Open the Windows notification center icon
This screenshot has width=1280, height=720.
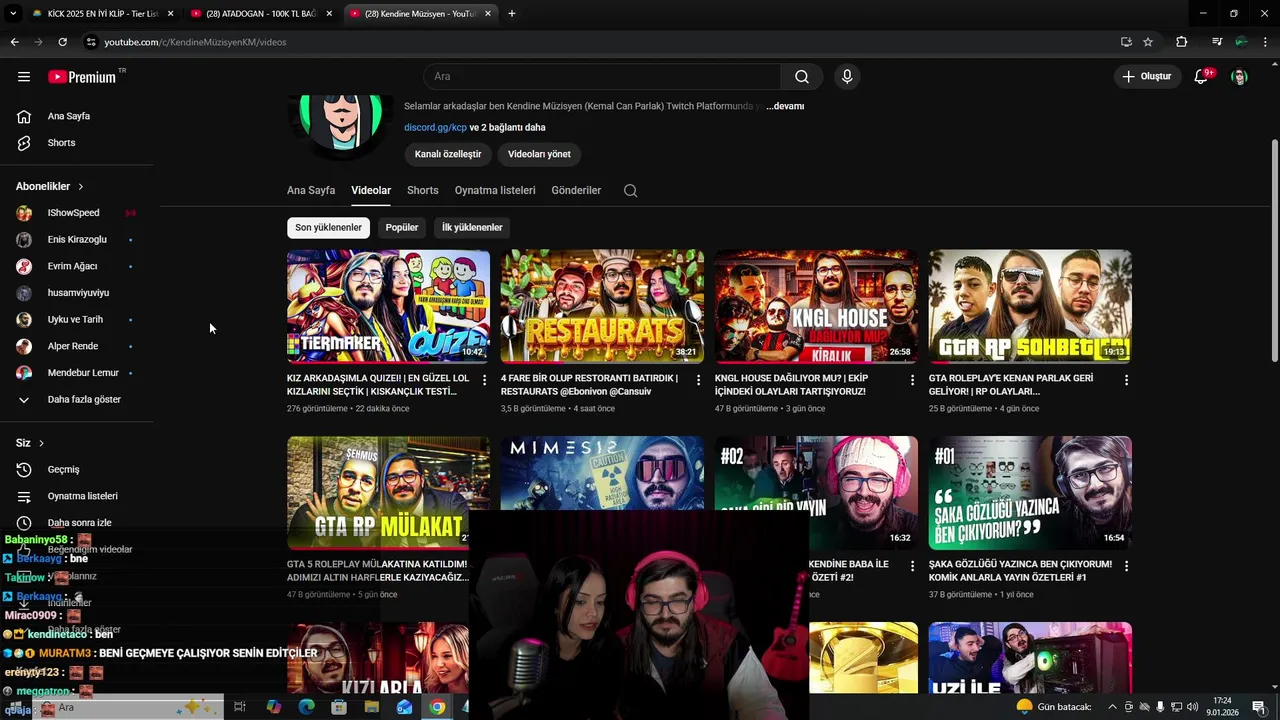click(x=1258, y=707)
